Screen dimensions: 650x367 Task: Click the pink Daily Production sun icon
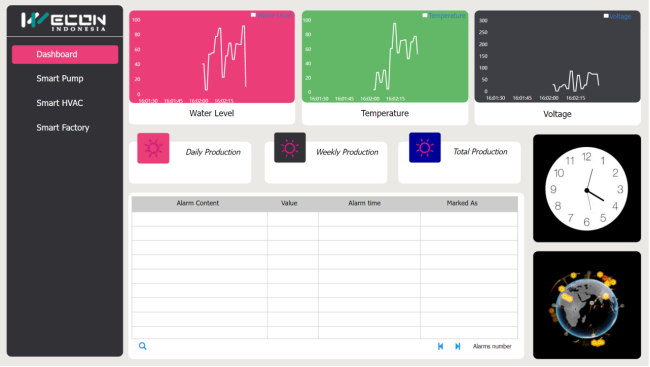point(153,148)
